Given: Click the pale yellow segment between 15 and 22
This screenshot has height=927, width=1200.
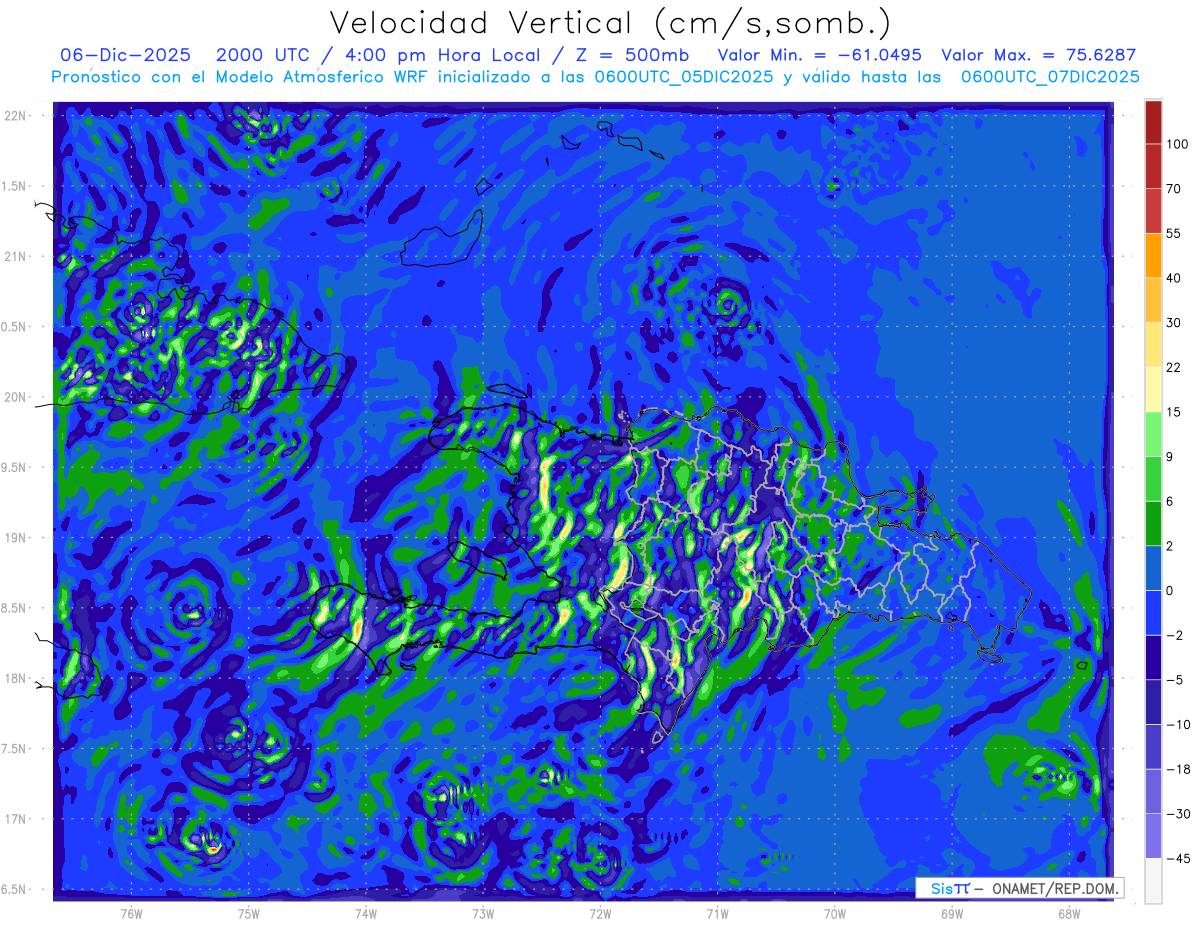Looking at the screenshot, I should 1153,389.
